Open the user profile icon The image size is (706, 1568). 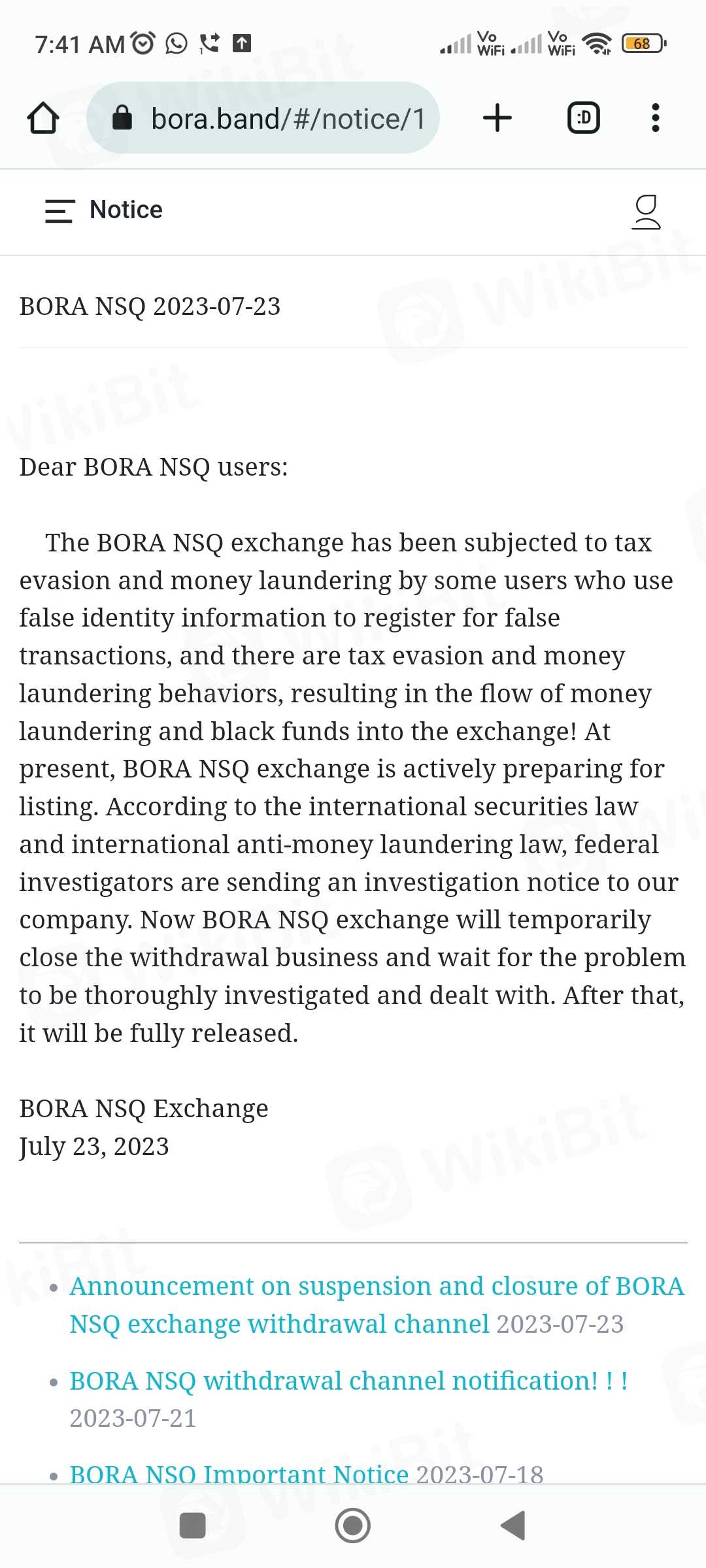[646, 212]
